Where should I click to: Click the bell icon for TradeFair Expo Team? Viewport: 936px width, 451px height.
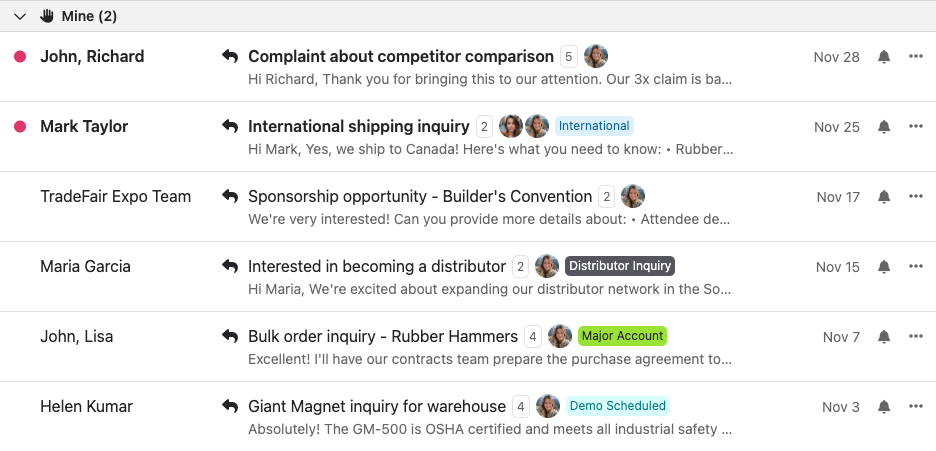pyautogui.click(x=884, y=197)
